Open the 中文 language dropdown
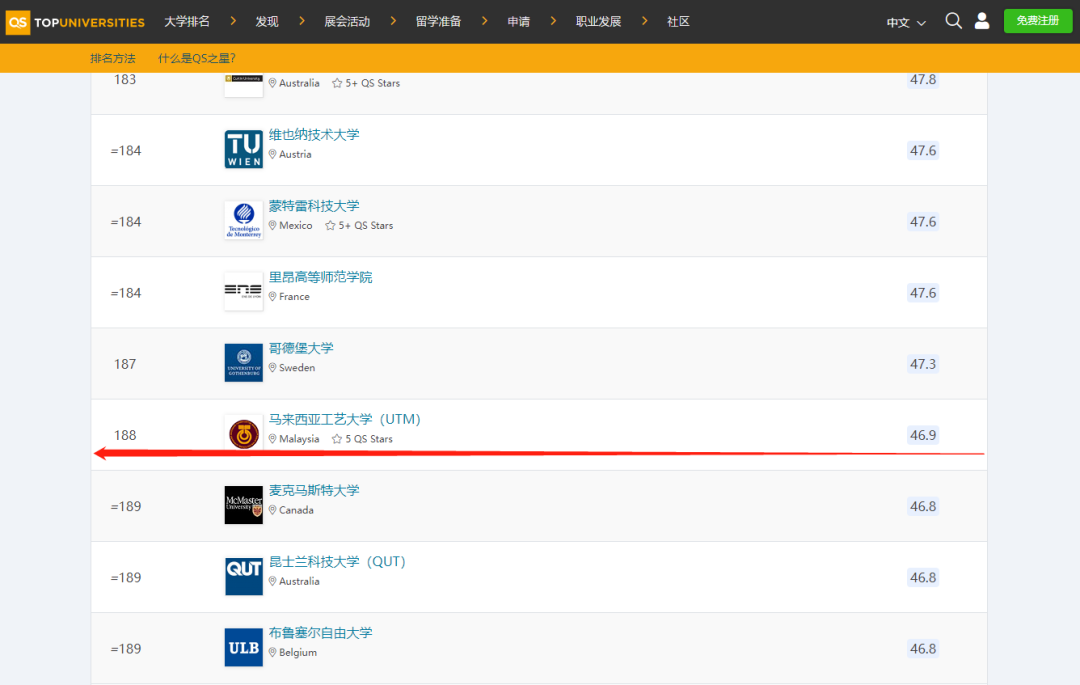The width and height of the screenshot is (1080, 685). [906, 23]
